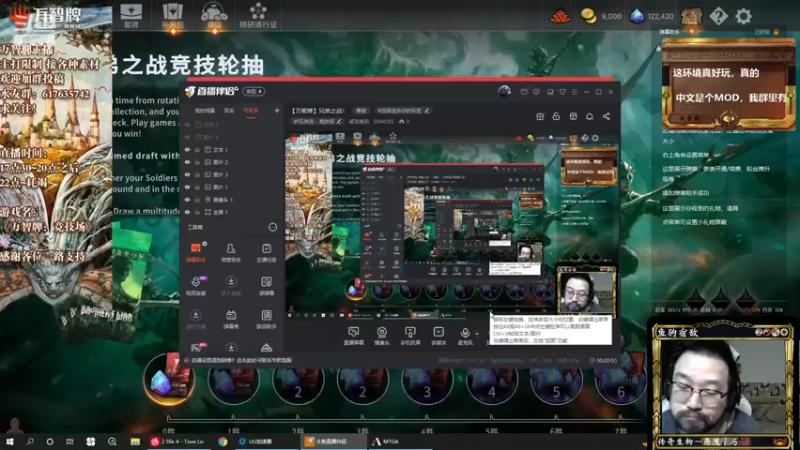Click the gift box icon with red dot

(x=540, y=117)
